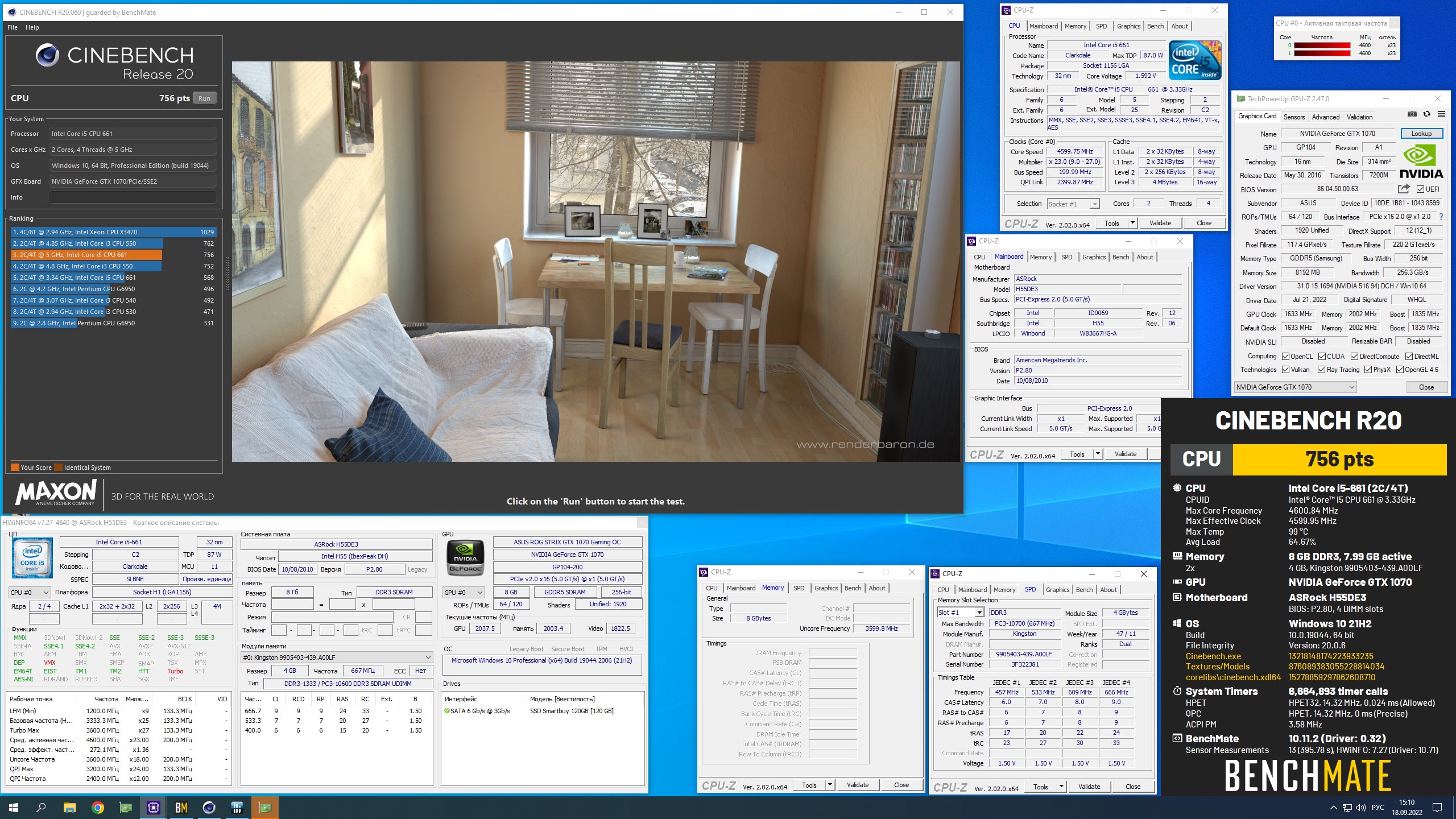Click the empty Info field in Cinebench
Screen dimensions: 1456x819
[x=133, y=197]
